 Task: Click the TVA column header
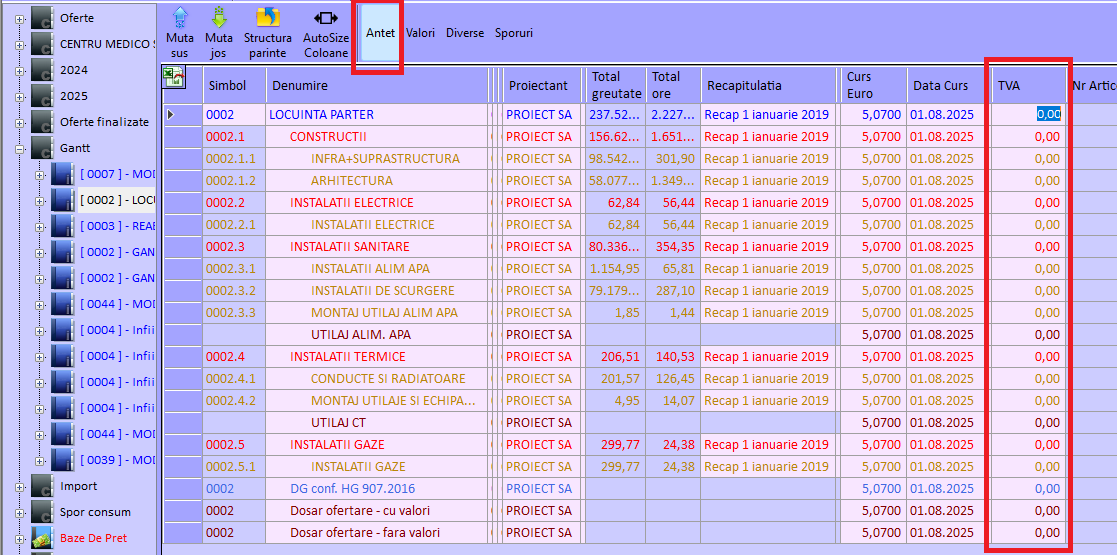(1027, 86)
